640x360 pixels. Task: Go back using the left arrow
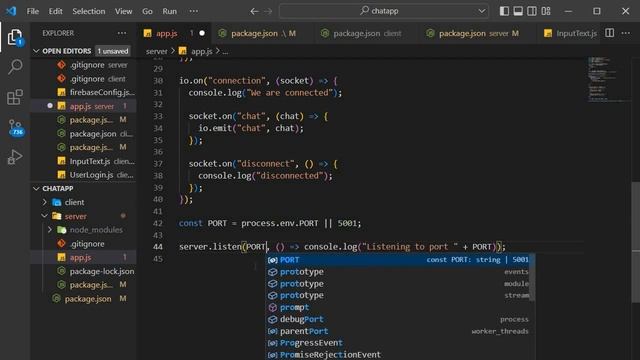point(254,11)
